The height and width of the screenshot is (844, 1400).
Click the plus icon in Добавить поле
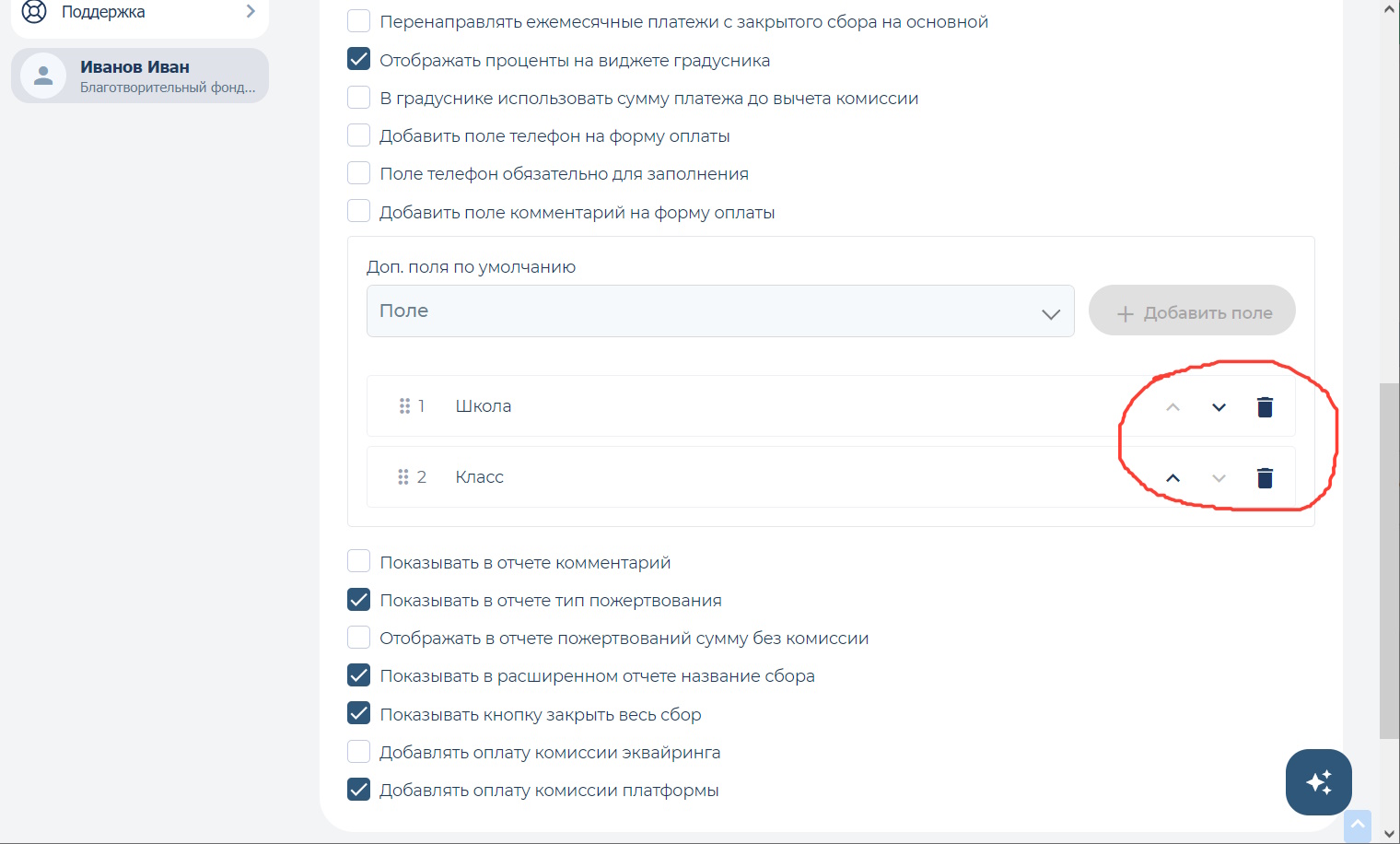pyautogui.click(x=1125, y=314)
